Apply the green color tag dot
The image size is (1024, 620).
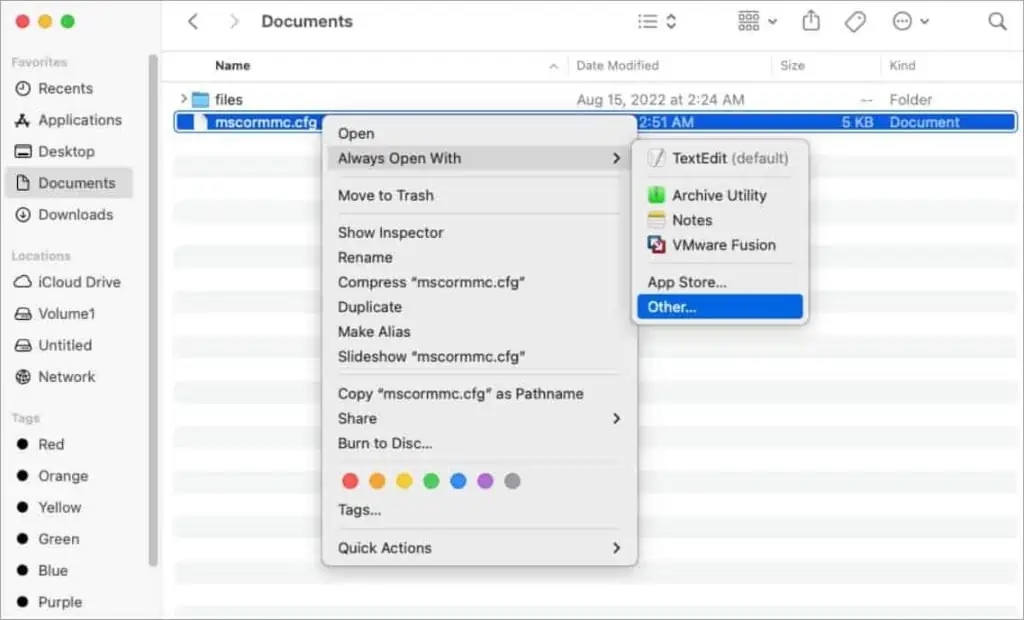pyautogui.click(x=431, y=481)
